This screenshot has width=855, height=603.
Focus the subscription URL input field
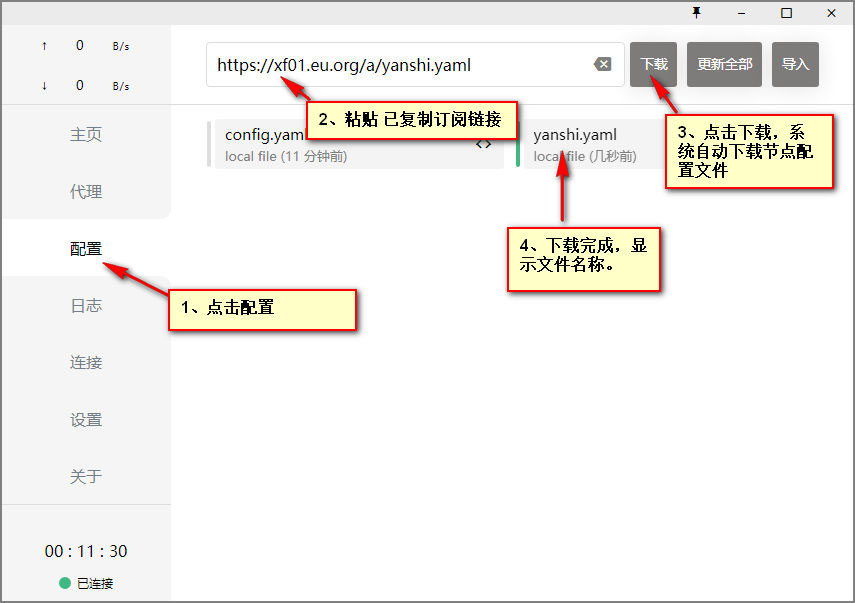[400, 65]
